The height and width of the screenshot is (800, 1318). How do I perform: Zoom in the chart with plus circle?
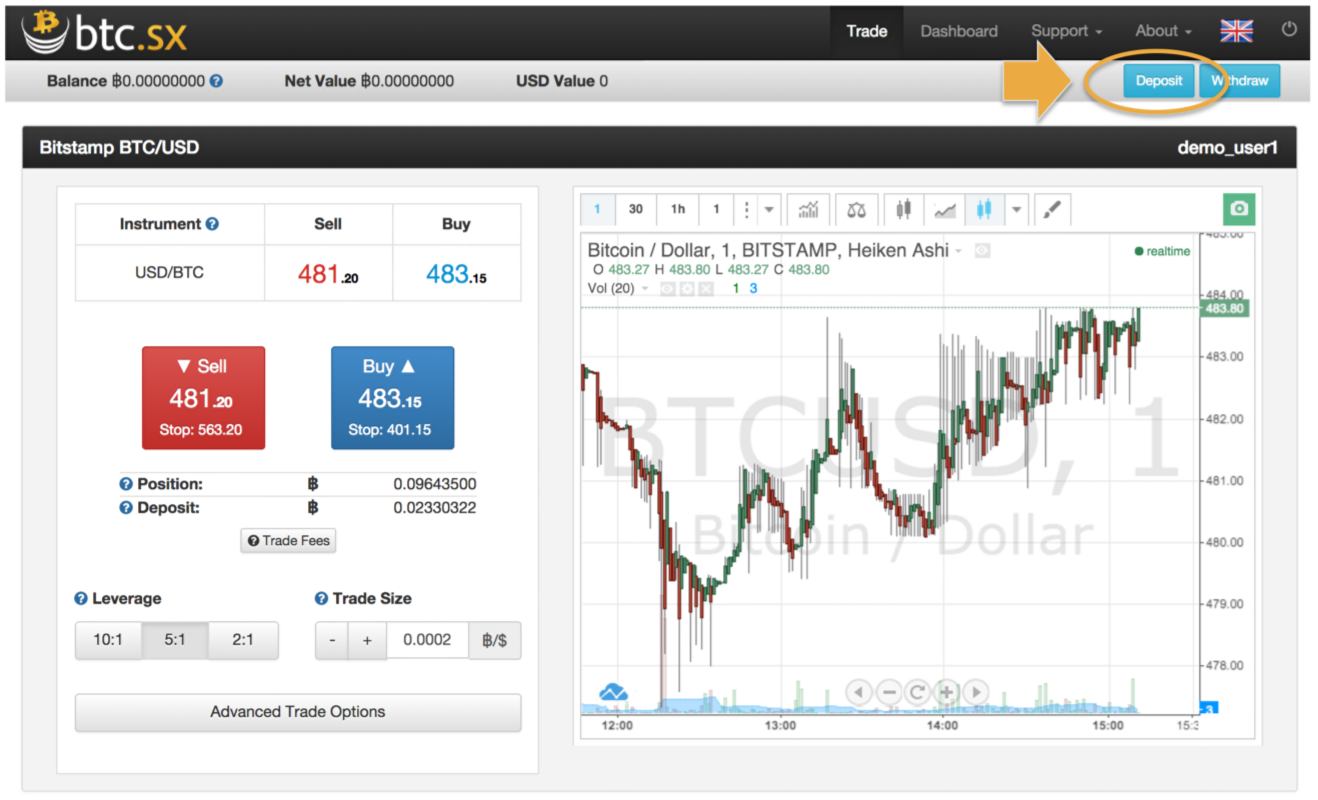click(946, 692)
